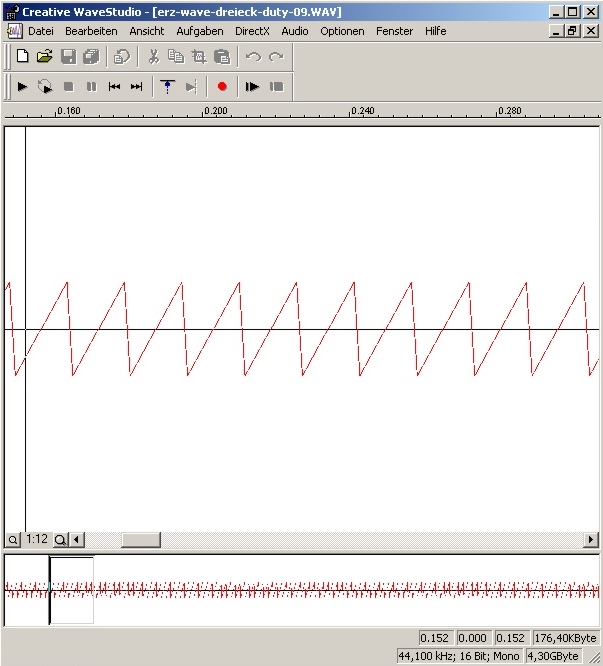Click the play selection icon
This screenshot has height=666, width=603.
click(252, 87)
